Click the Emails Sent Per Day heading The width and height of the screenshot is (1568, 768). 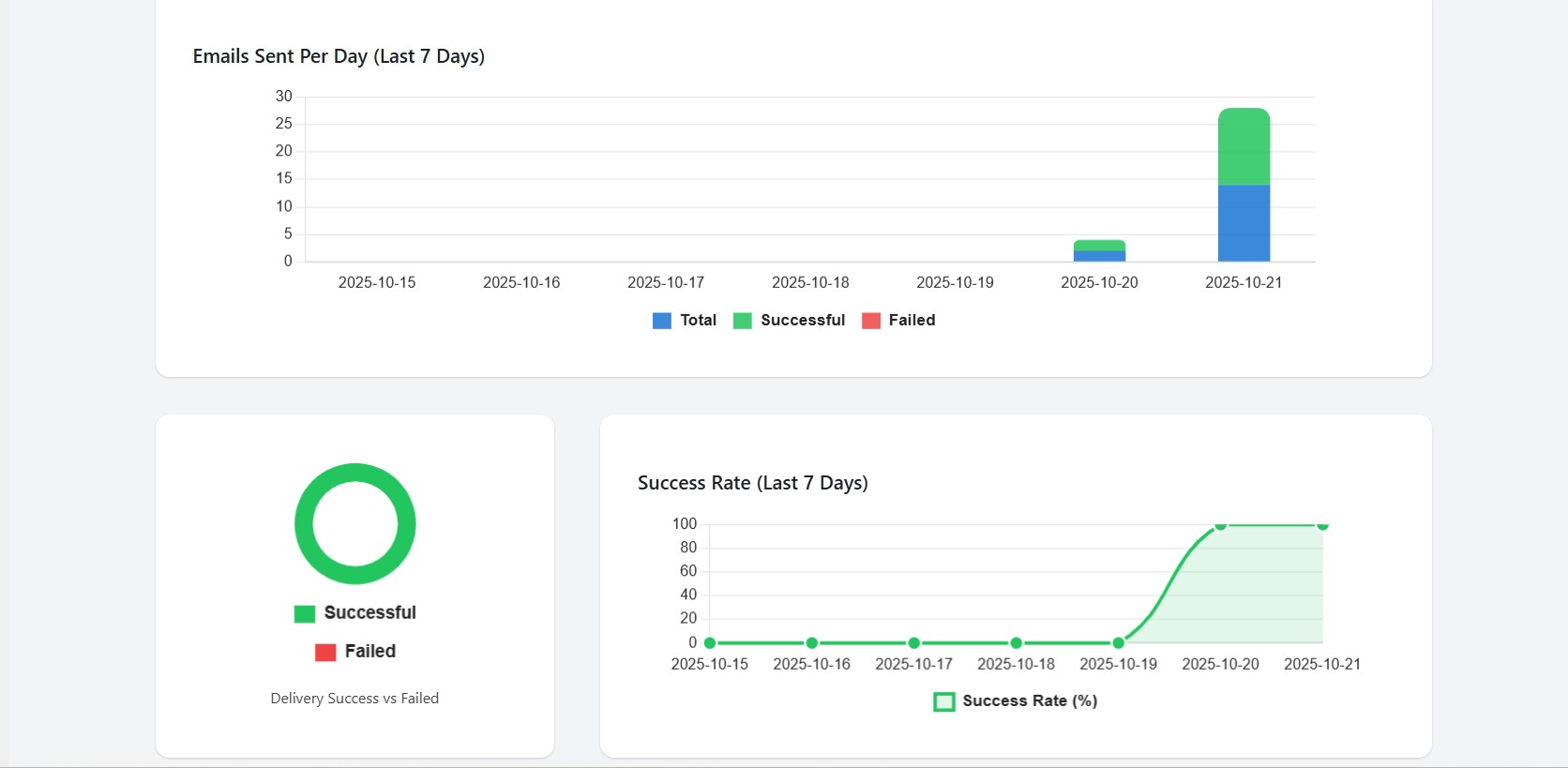[x=339, y=56]
